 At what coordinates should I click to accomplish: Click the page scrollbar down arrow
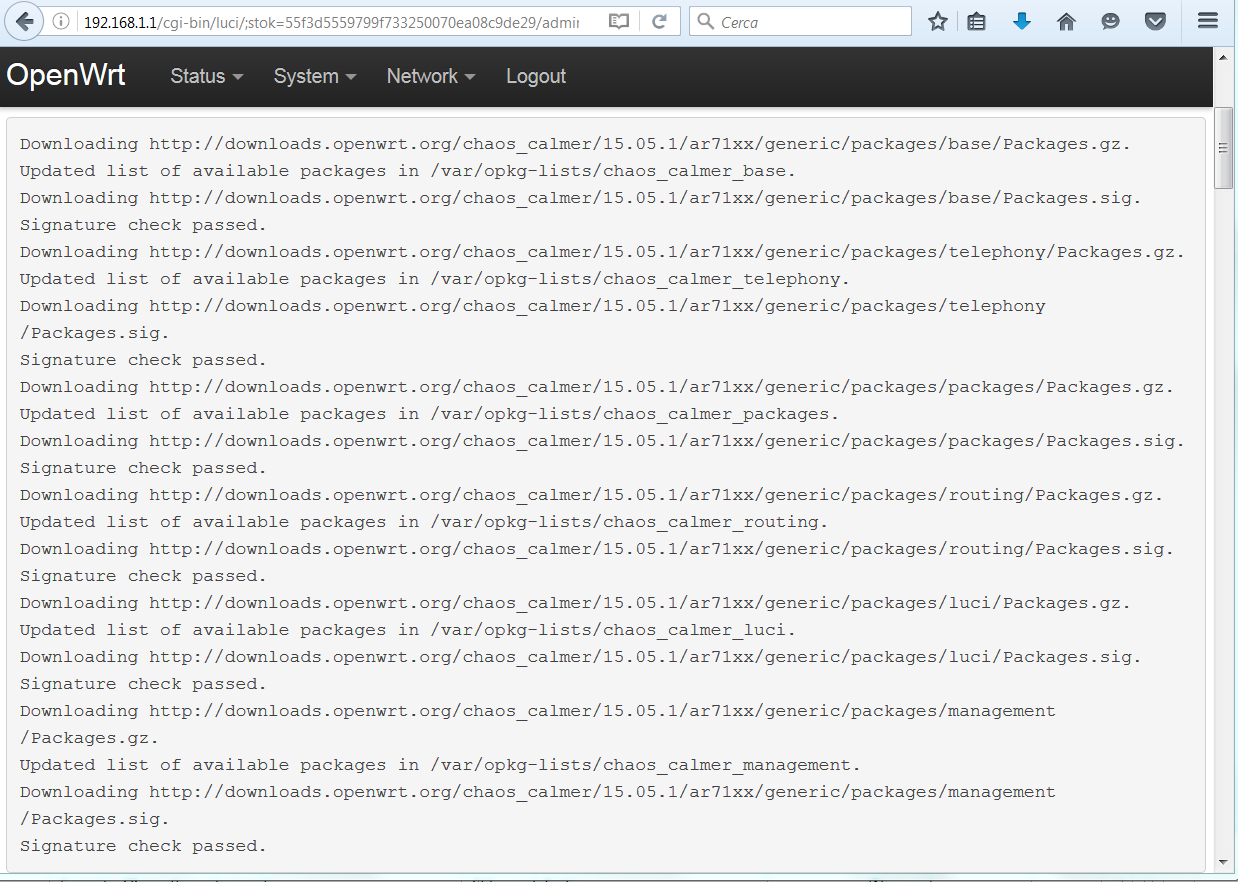(1223, 862)
